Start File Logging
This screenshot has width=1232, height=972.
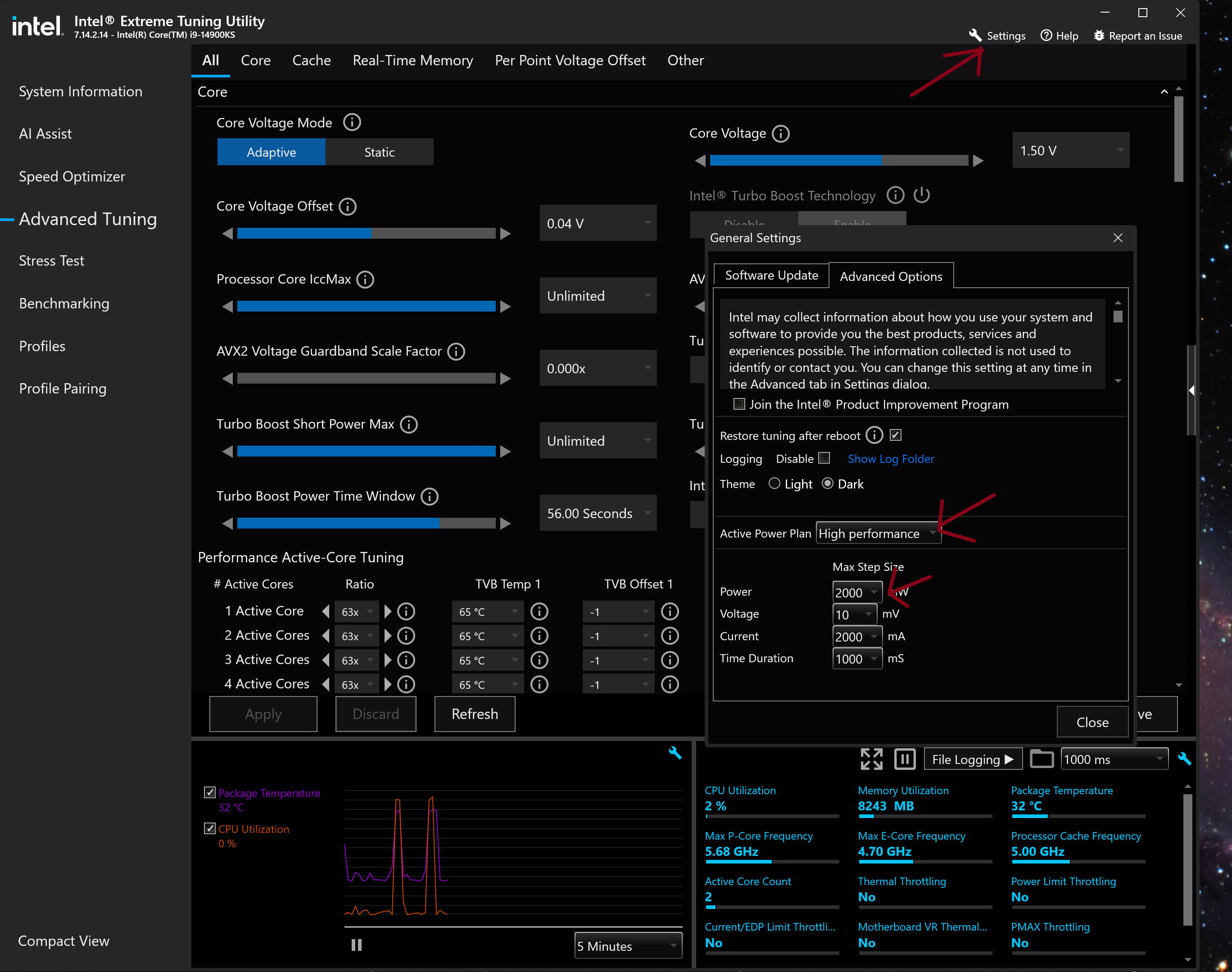pyautogui.click(x=973, y=759)
